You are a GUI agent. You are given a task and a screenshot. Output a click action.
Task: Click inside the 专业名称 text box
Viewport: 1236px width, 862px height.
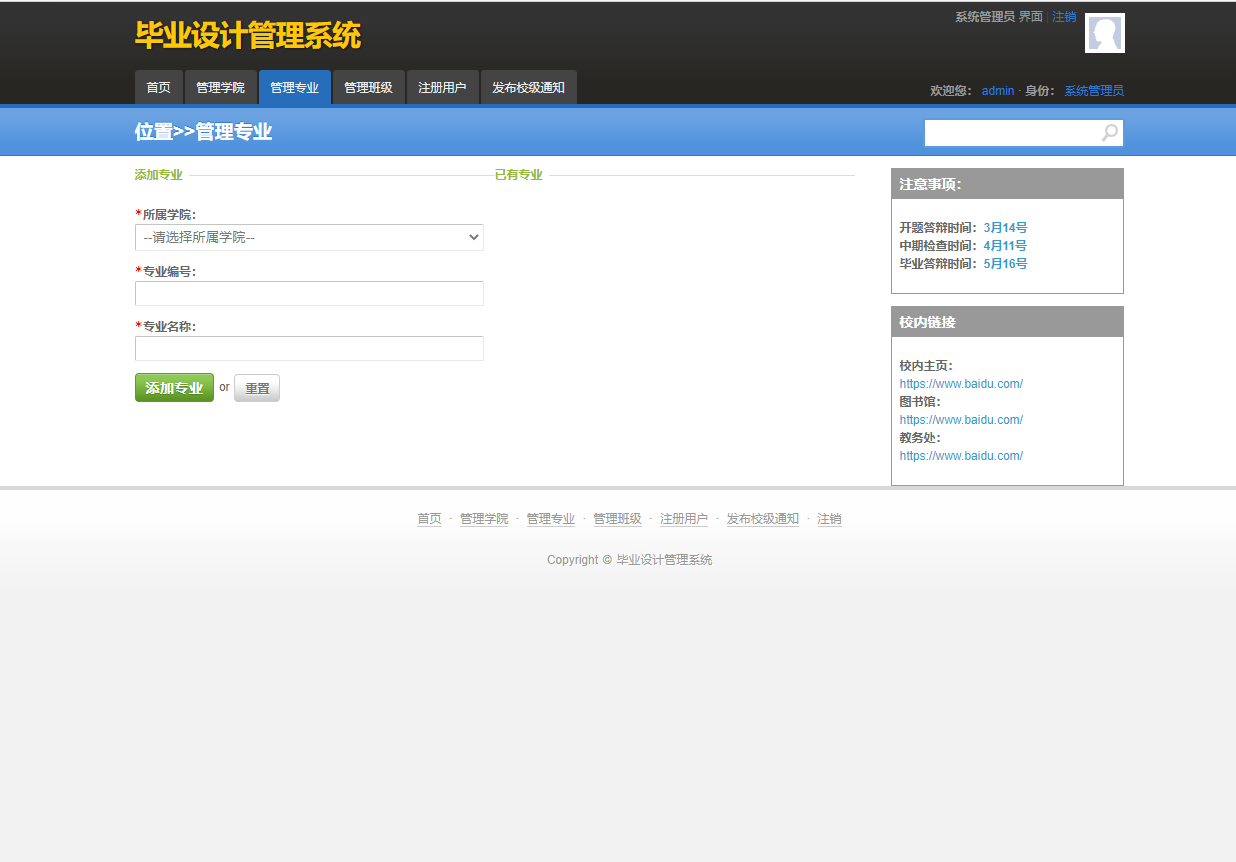tap(309, 349)
